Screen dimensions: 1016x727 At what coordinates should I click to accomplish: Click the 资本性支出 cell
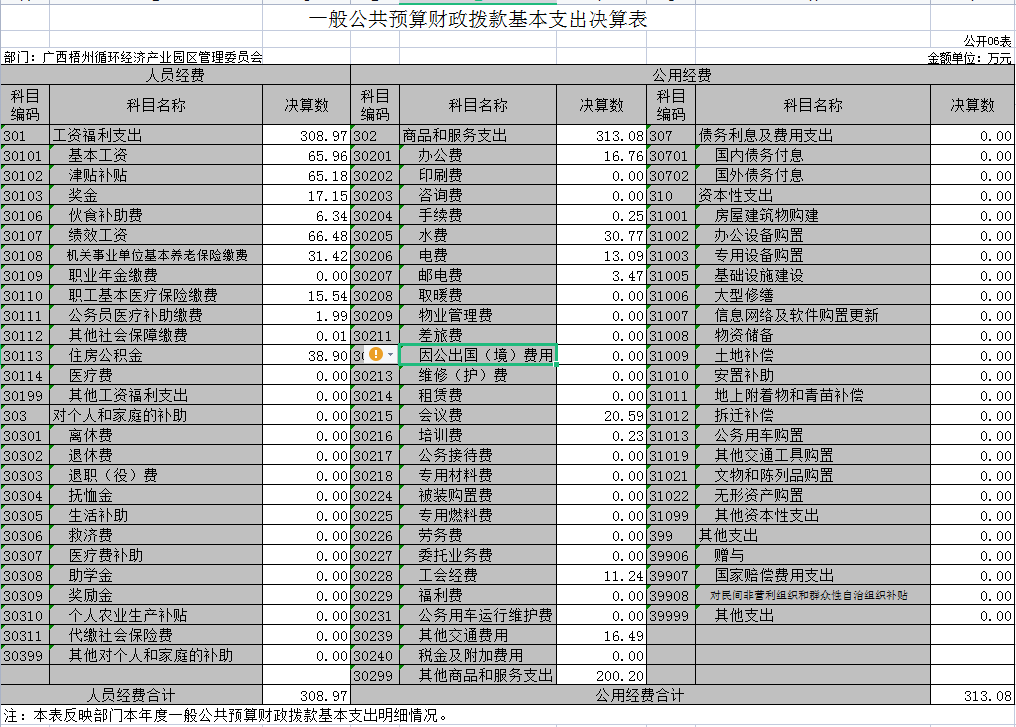[x=813, y=196]
